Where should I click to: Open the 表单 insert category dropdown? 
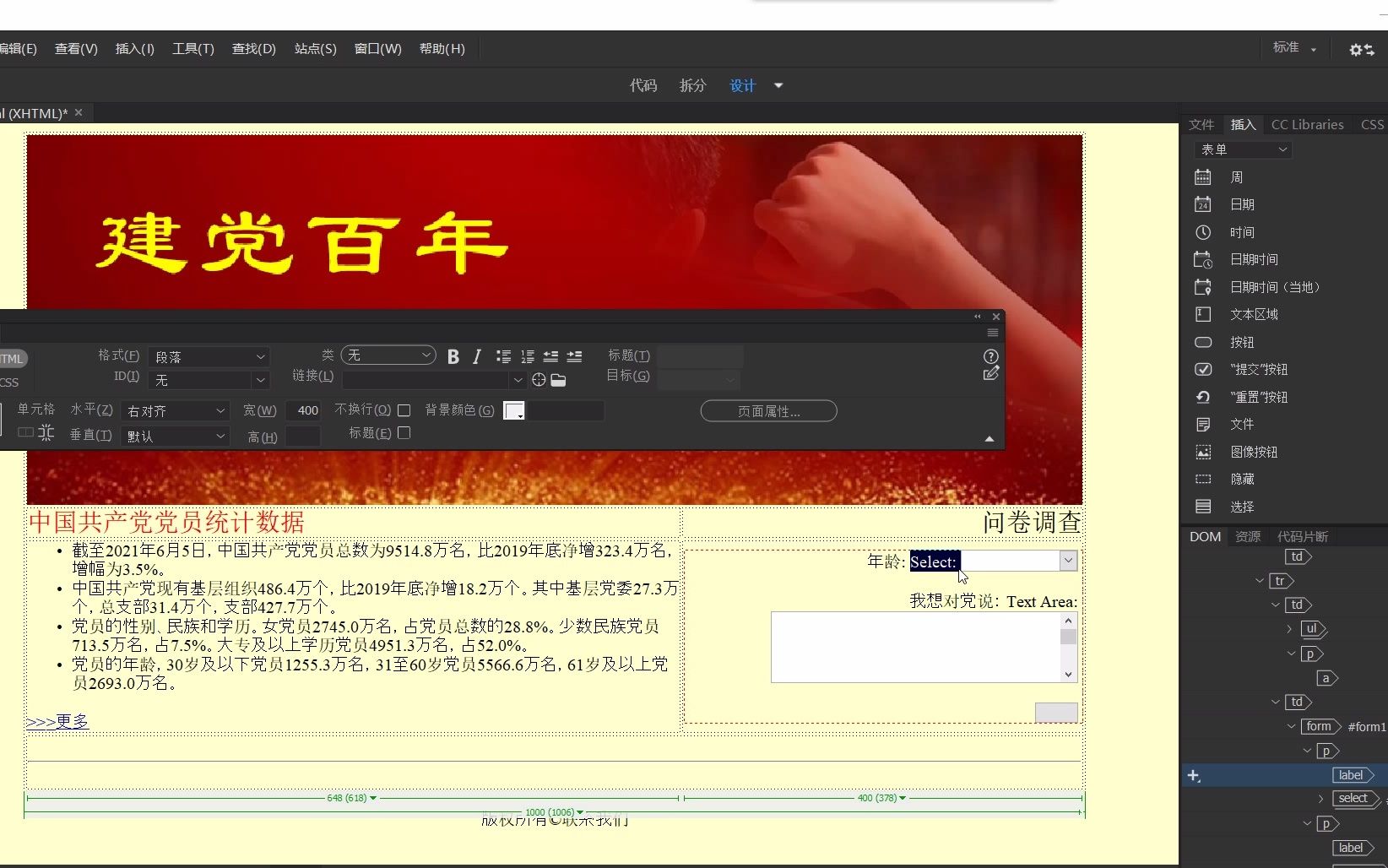coord(1243,149)
